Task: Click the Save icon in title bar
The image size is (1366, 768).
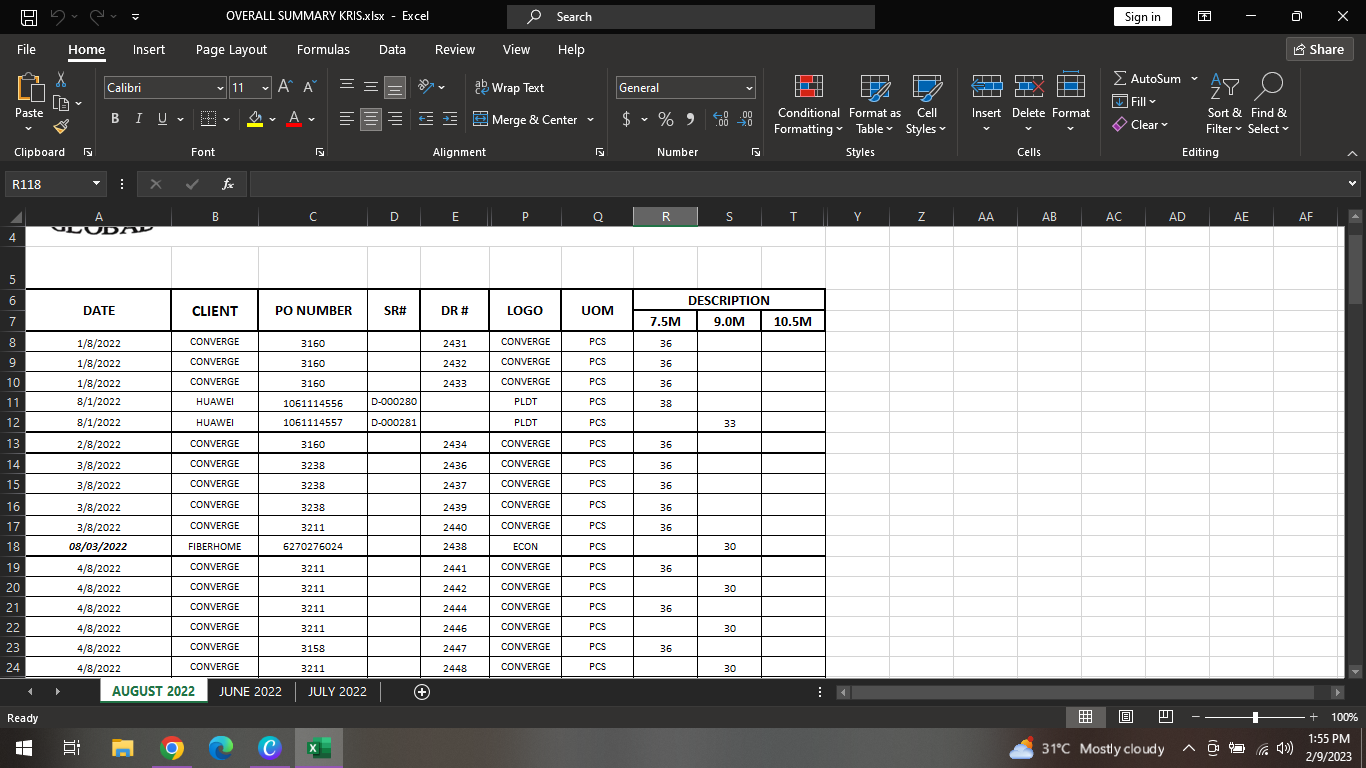Action: tap(29, 17)
